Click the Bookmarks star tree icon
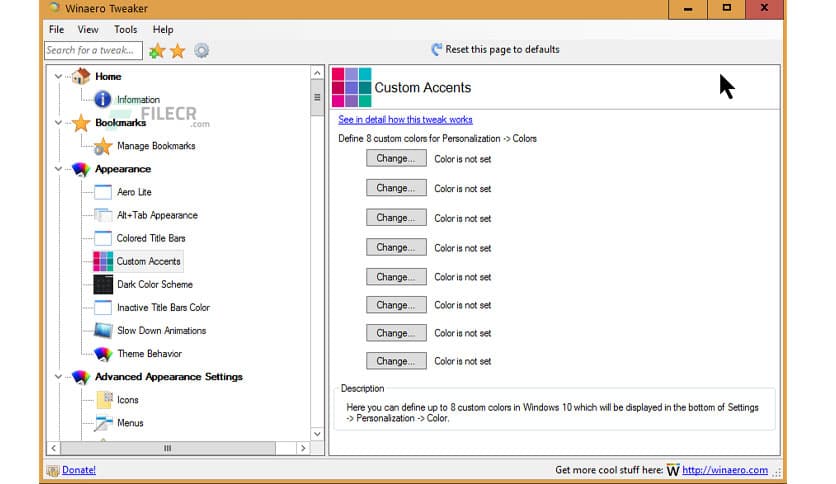The width and height of the screenshot is (836, 484). pyautogui.click(x=81, y=123)
